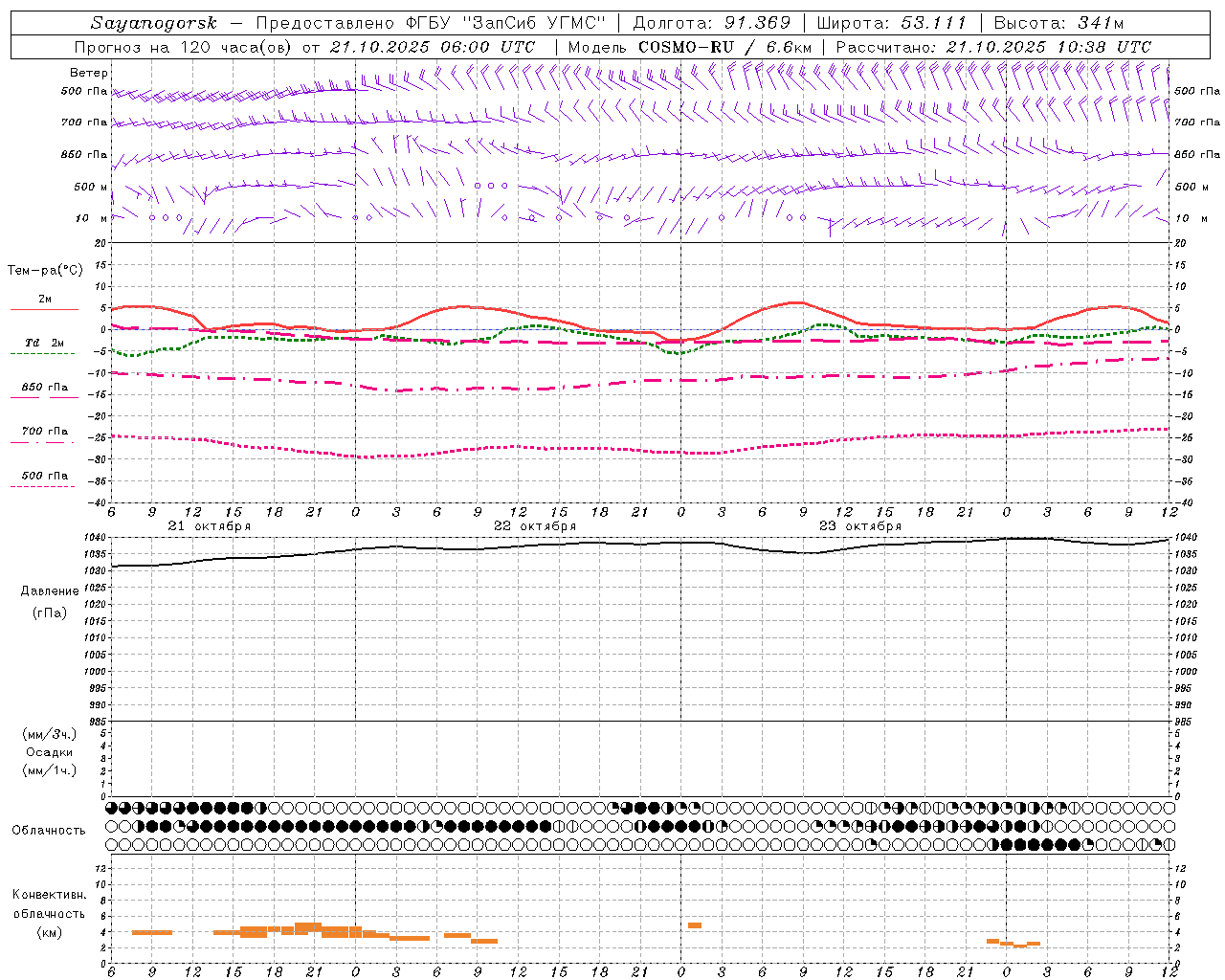
Task: Click the Sayanogorsk station title
Action: pyautogui.click(x=154, y=23)
